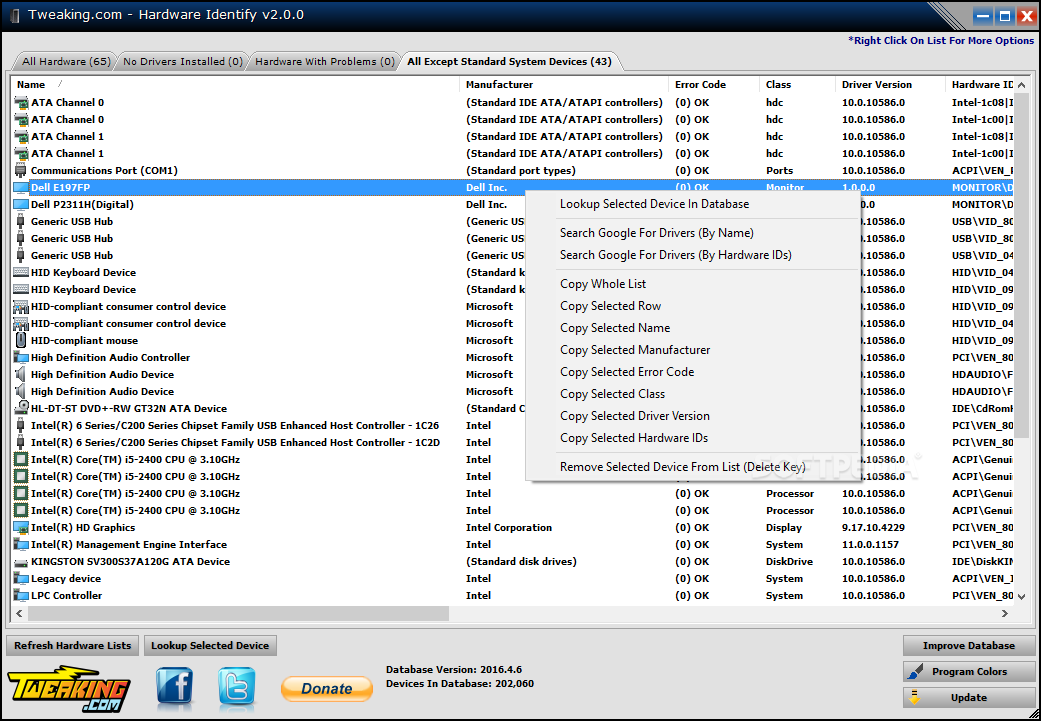Click the High Definition Audio Controller icon
Viewport: 1041px width, 721px height.
pos(21,358)
